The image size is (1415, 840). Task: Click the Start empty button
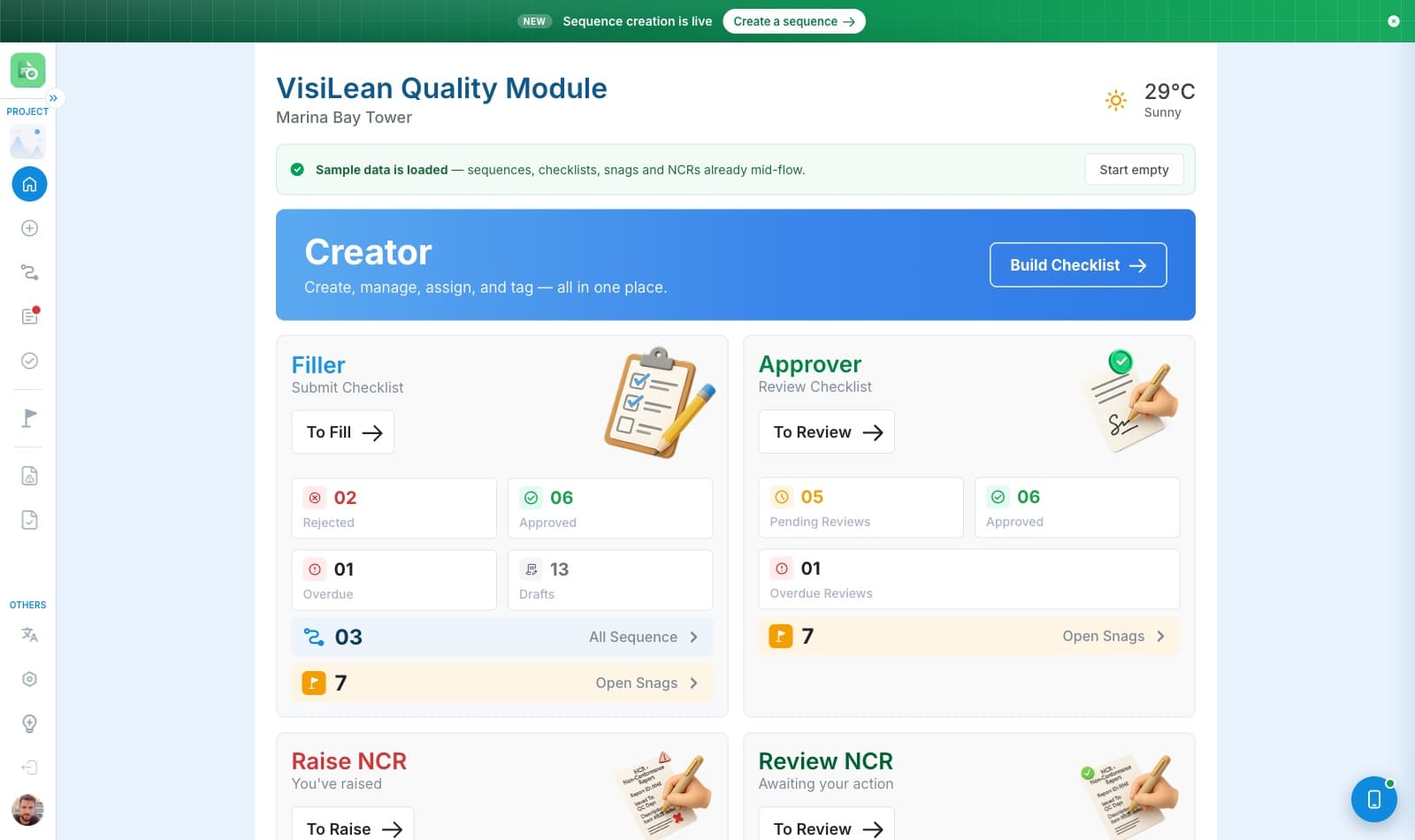tap(1134, 170)
